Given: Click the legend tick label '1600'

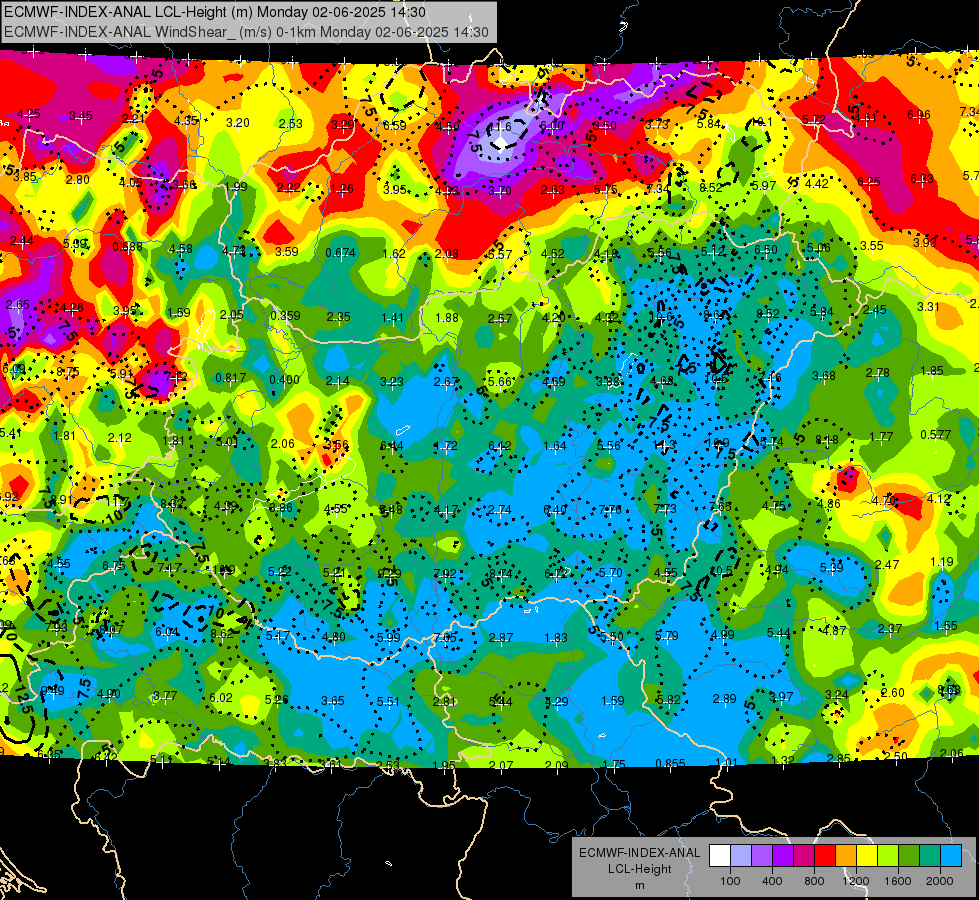Looking at the screenshot, I should 898,881.
